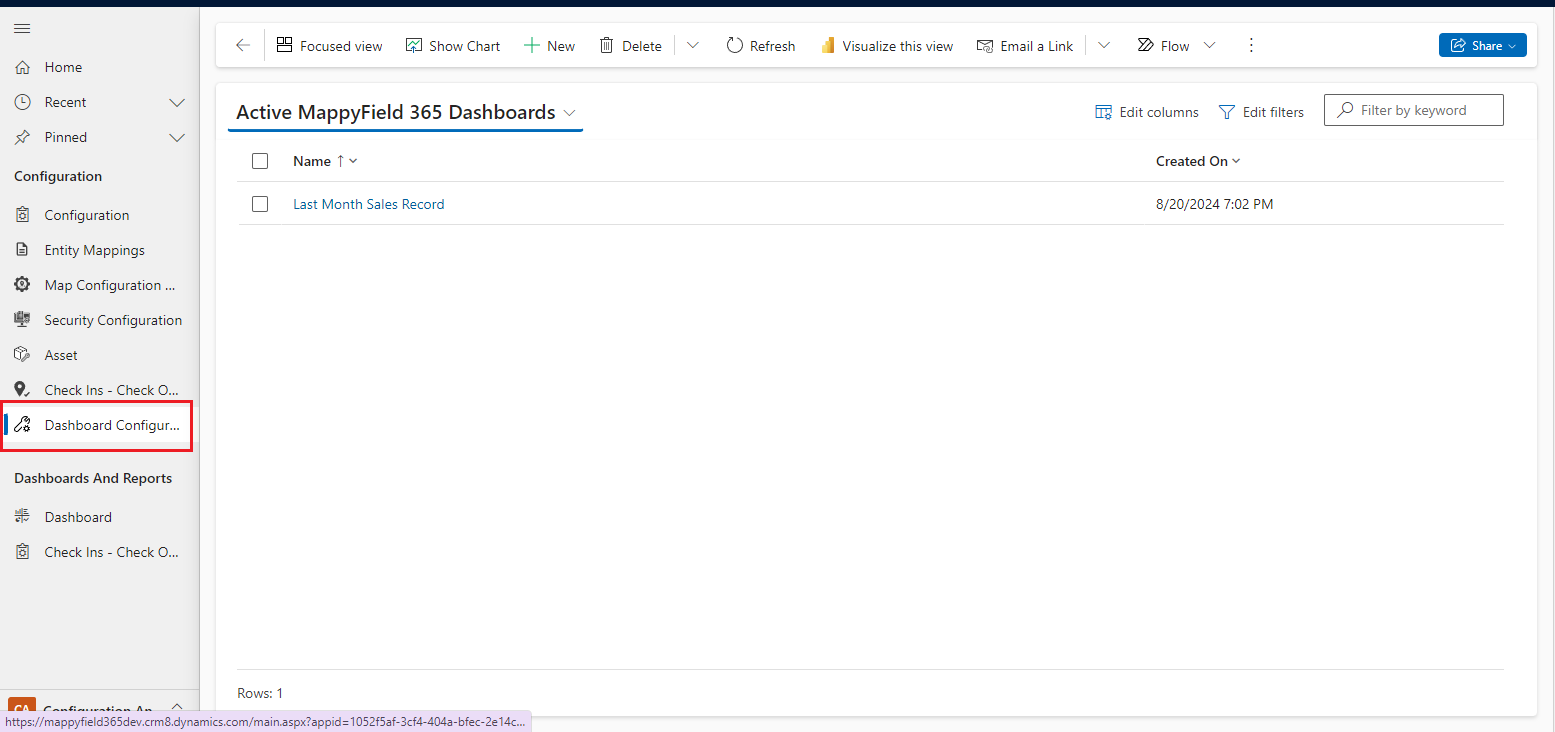The image size is (1555, 732).
Task: Click the Entity Mappings document icon
Action: [x=22, y=250]
